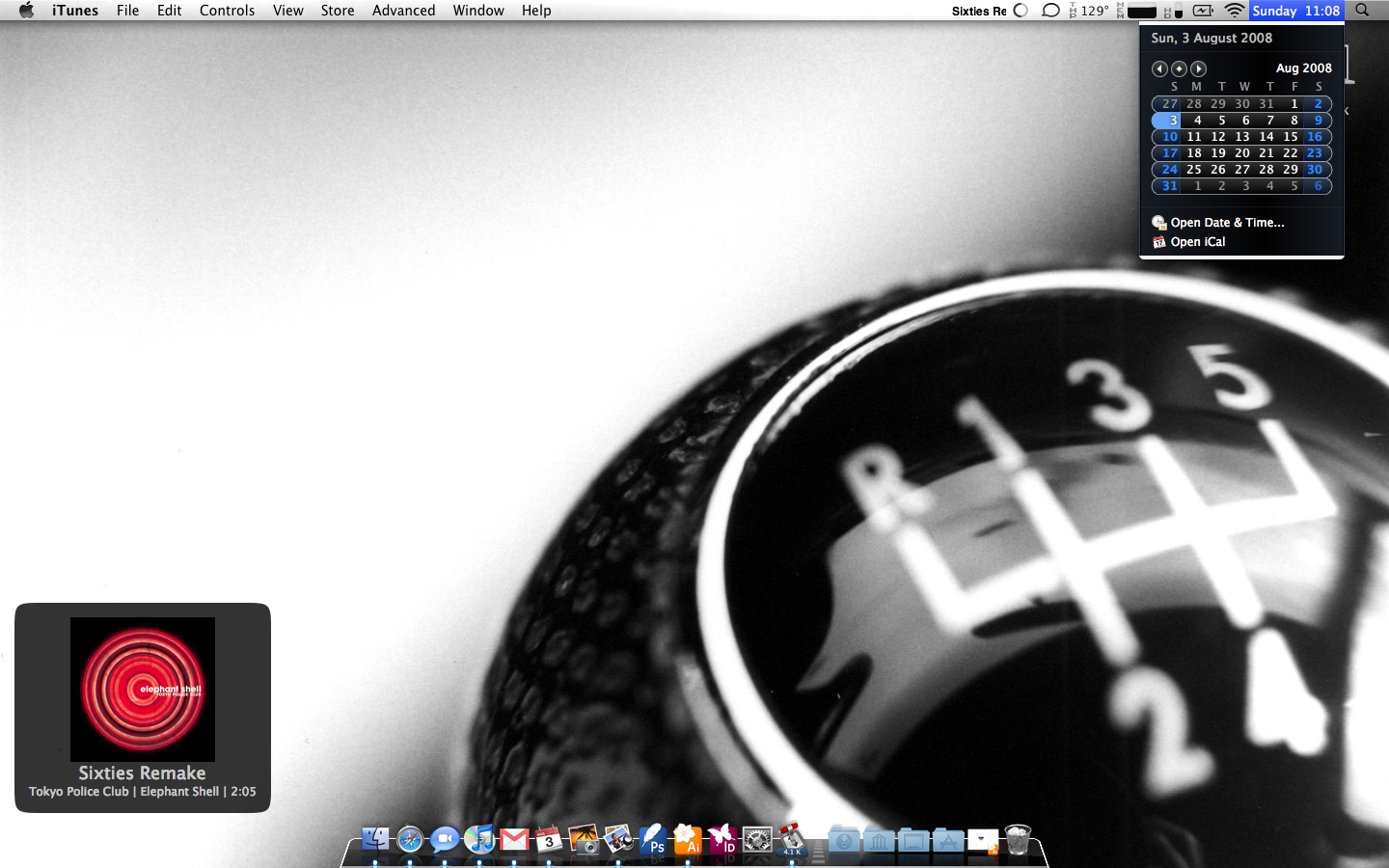1389x868 pixels.
Task: Open the Downloads folder stack in Dock
Action: (x=844, y=840)
